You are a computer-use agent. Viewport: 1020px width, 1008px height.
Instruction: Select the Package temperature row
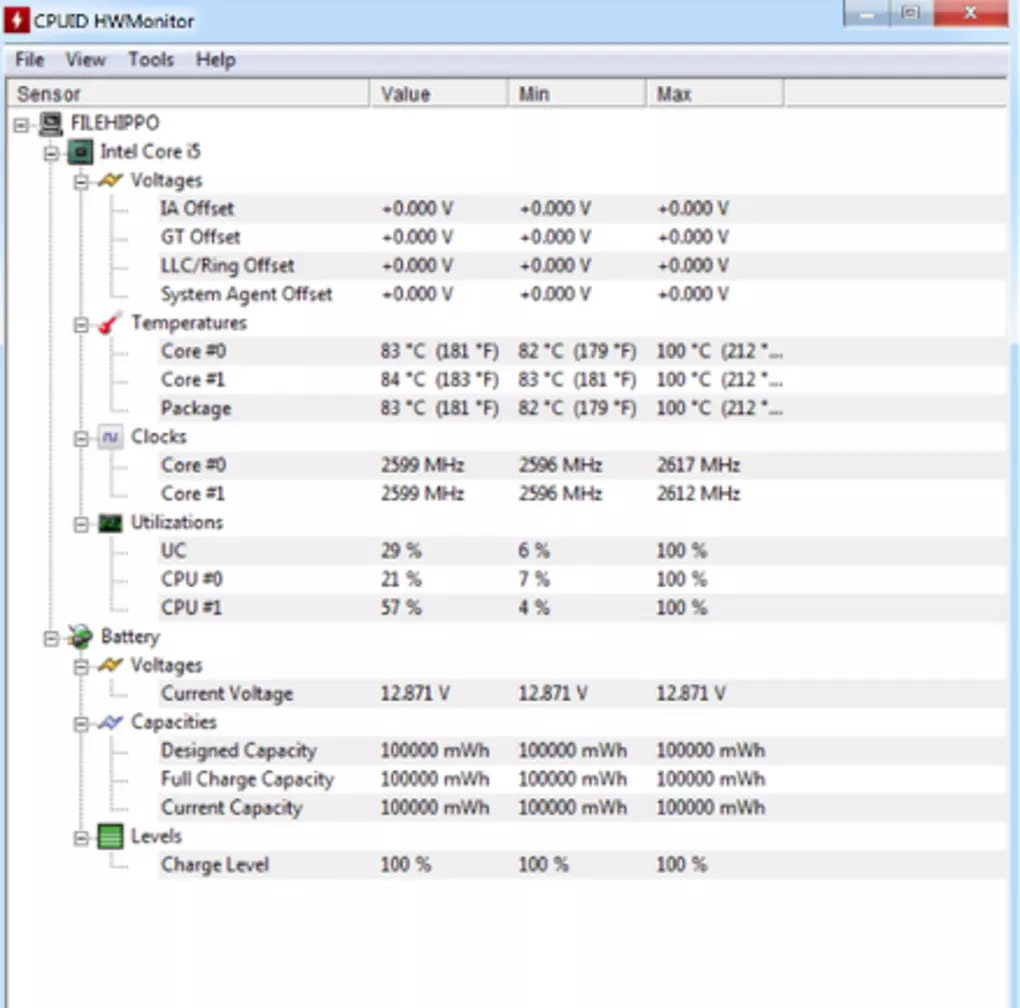click(582, 408)
